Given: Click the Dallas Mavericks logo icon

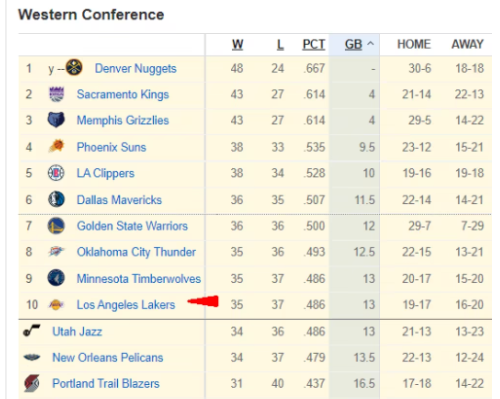Looking at the screenshot, I should pyautogui.click(x=56, y=199).
